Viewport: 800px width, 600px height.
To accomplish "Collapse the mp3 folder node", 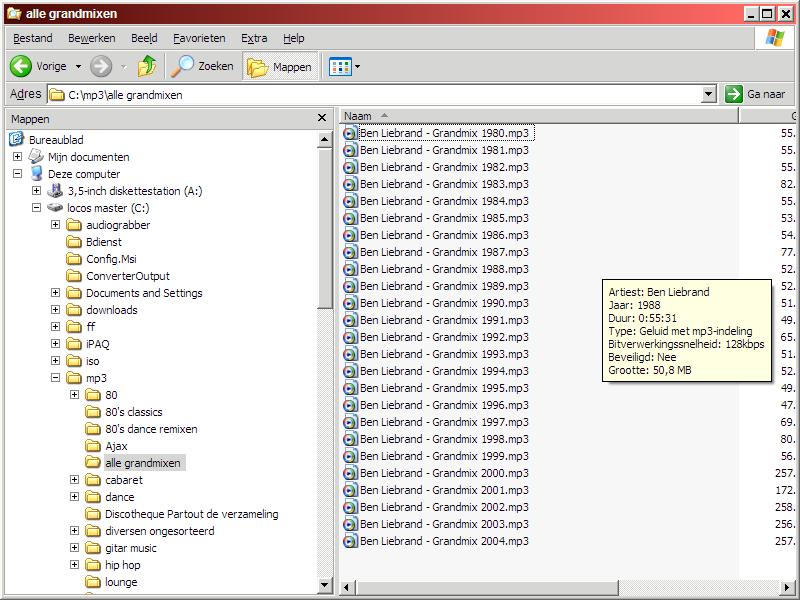I will click(x=56, y=378).
